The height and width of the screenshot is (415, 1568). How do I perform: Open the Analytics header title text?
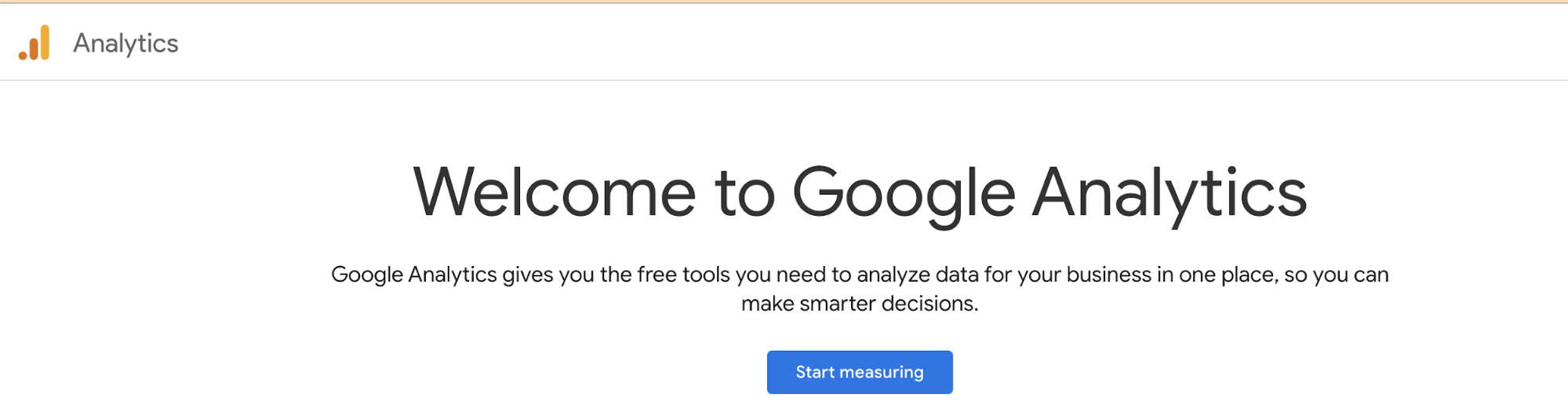pyautogui.click(x=126, y=43)
